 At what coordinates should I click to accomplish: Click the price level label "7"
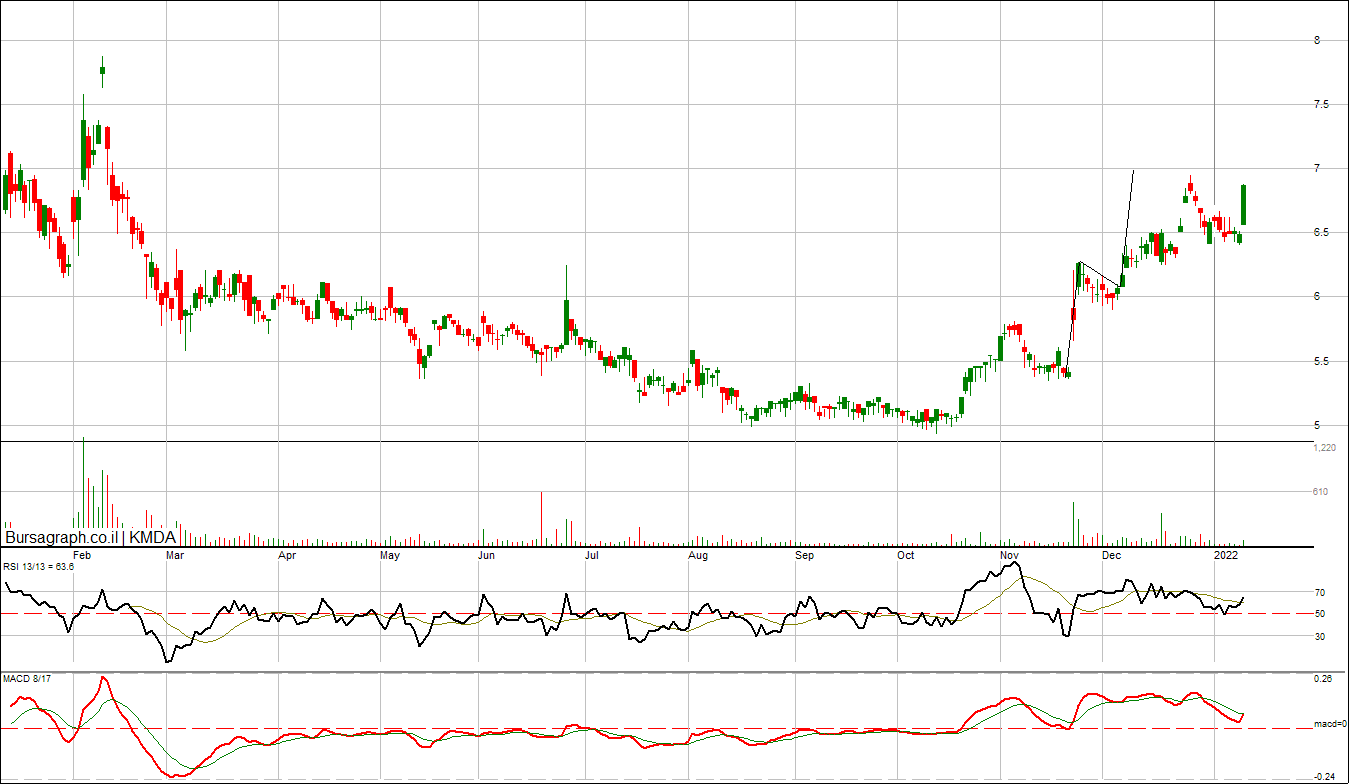point(1315,169)
